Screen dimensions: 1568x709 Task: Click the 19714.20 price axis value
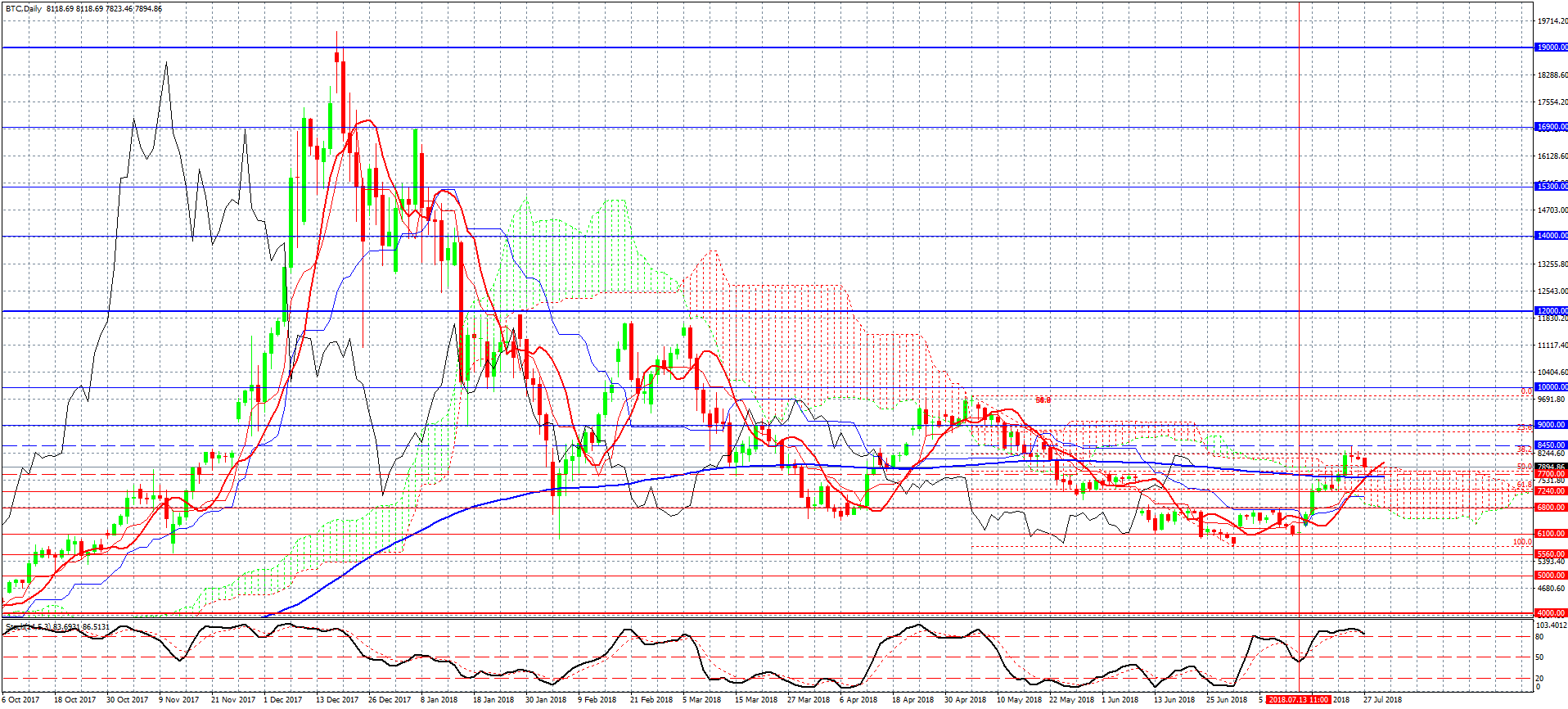coord(1552,21)
